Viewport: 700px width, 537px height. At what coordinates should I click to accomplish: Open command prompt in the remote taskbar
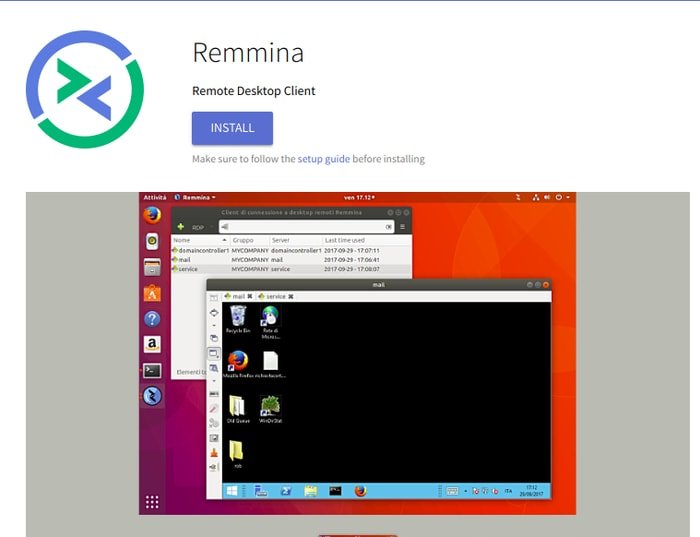tap(335, 491)
